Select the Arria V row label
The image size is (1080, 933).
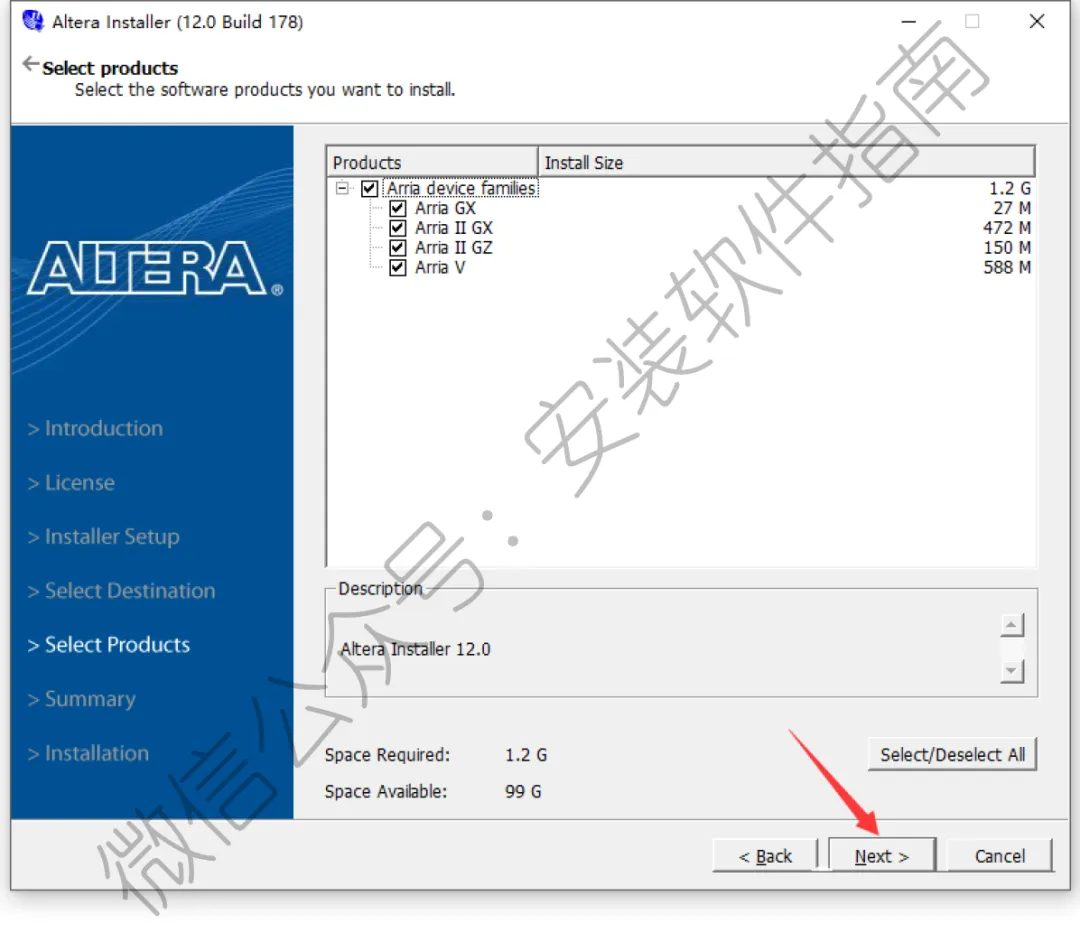[x=439, y=268]
